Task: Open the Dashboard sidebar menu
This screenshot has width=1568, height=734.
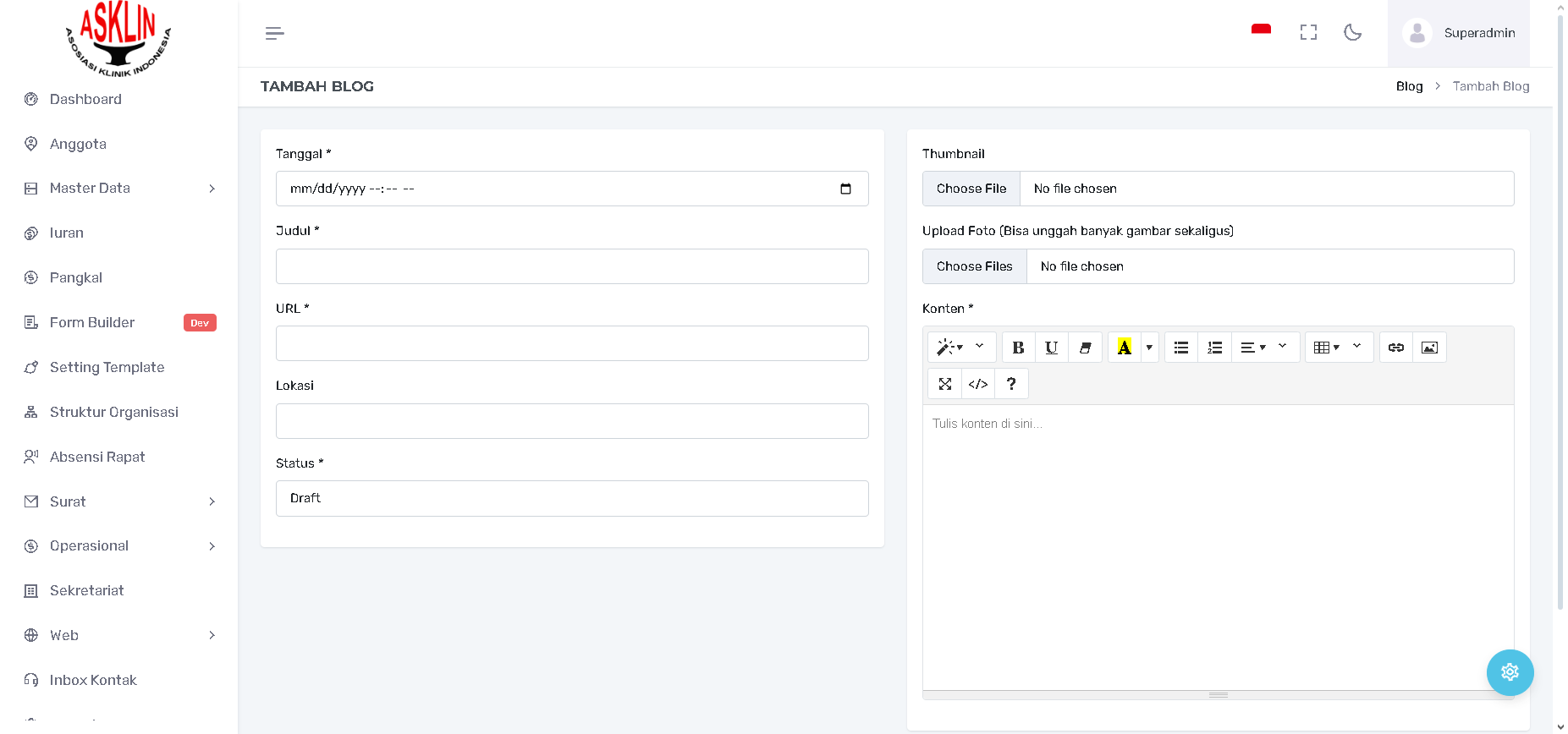Action: pyautogui.click(x=85, y=99)
